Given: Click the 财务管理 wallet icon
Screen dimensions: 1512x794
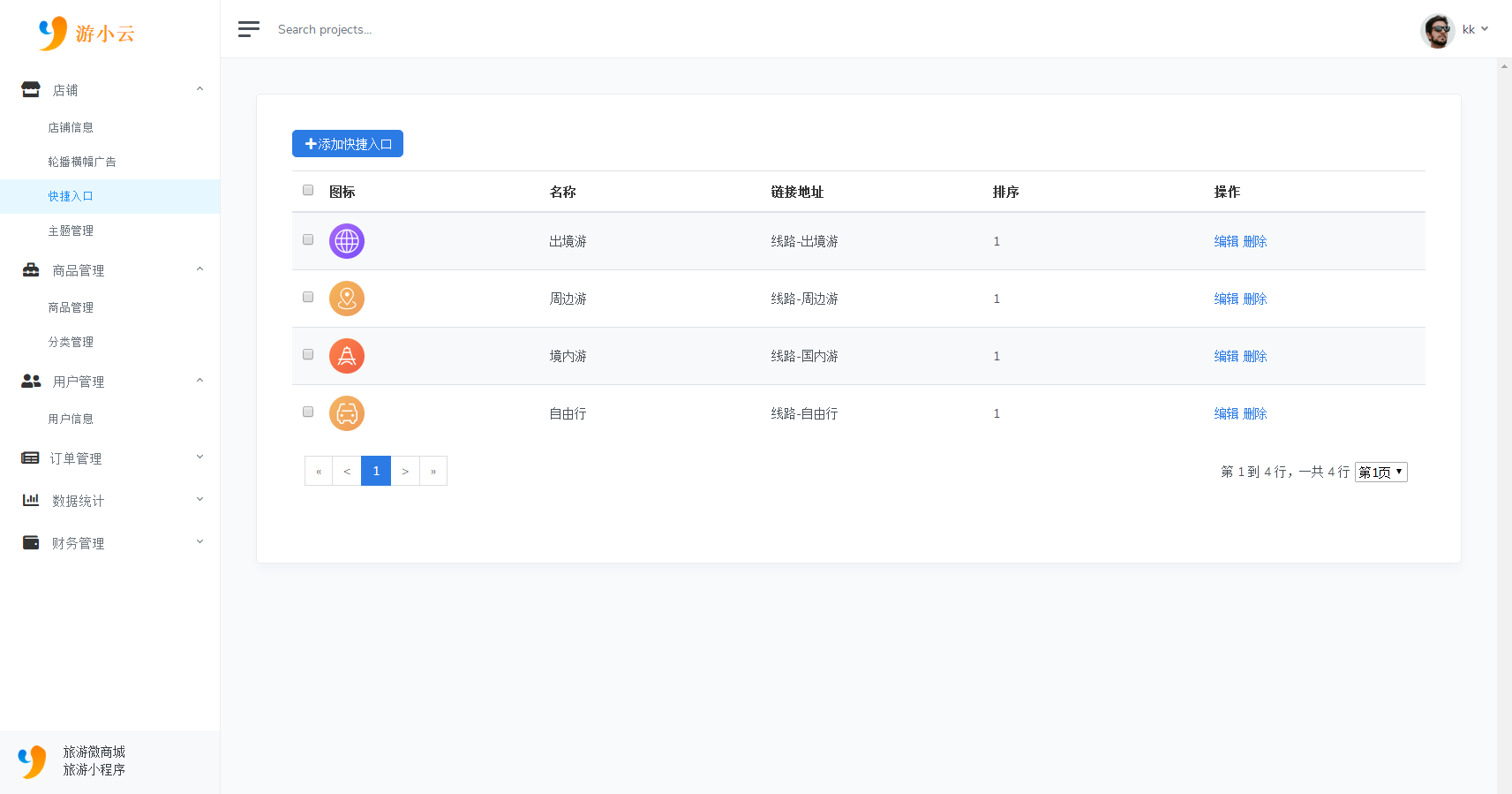Looking at the screenshot, I should click(31, 542).
